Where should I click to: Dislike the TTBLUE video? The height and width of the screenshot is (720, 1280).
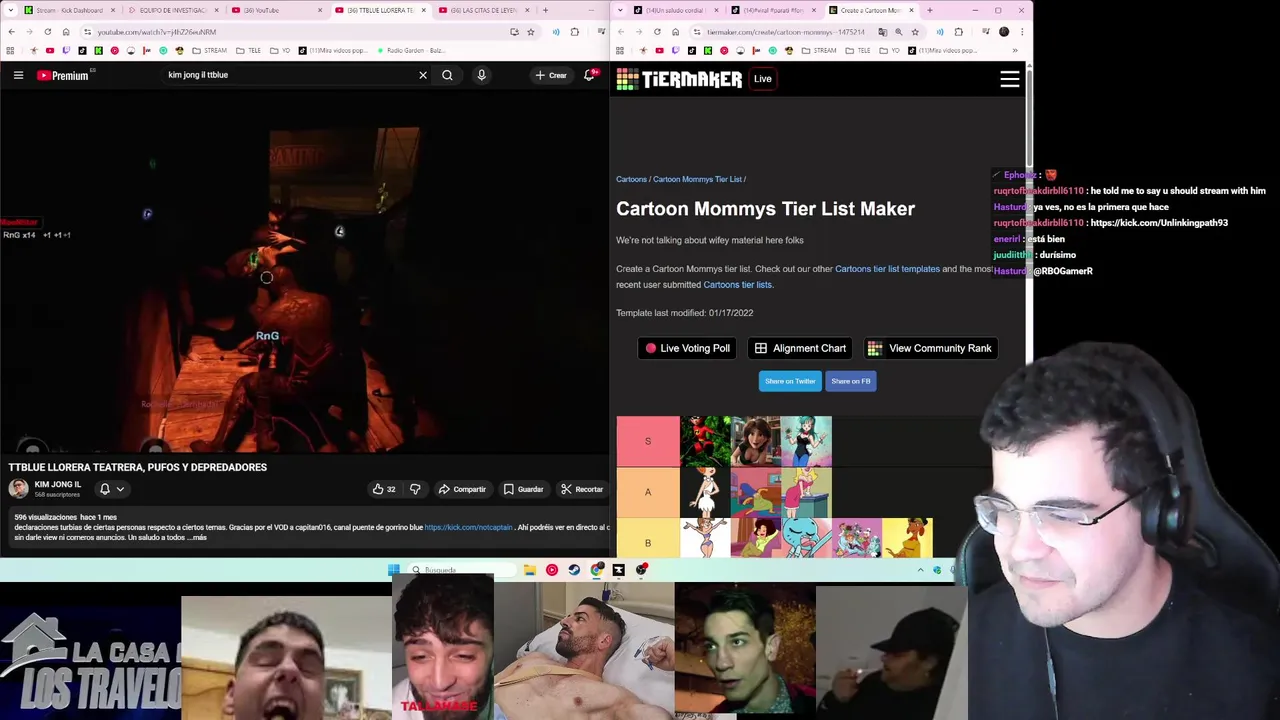coord(415,489)
